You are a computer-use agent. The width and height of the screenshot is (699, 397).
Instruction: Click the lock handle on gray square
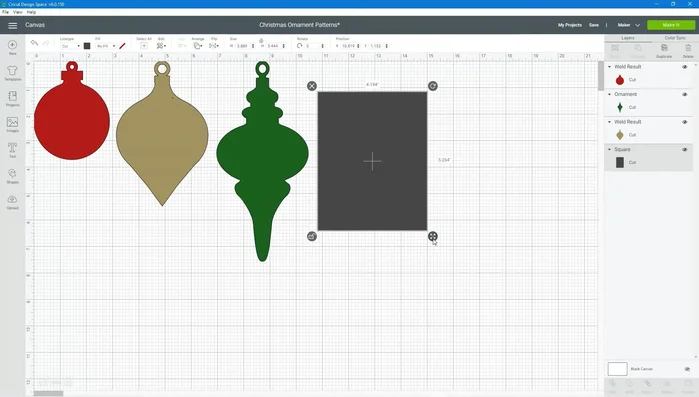[x=312, y=236]
